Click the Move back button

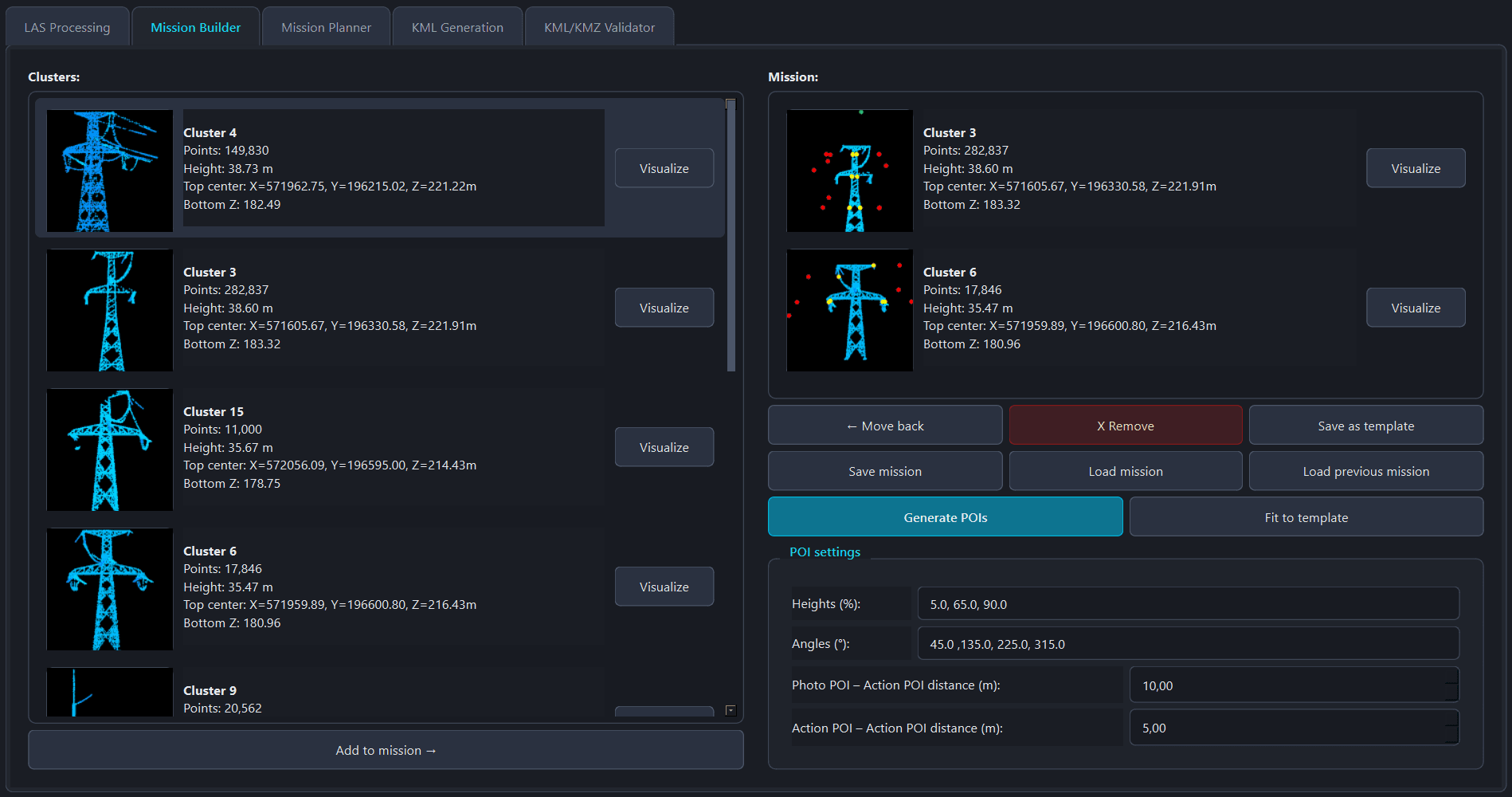point(884,425)
